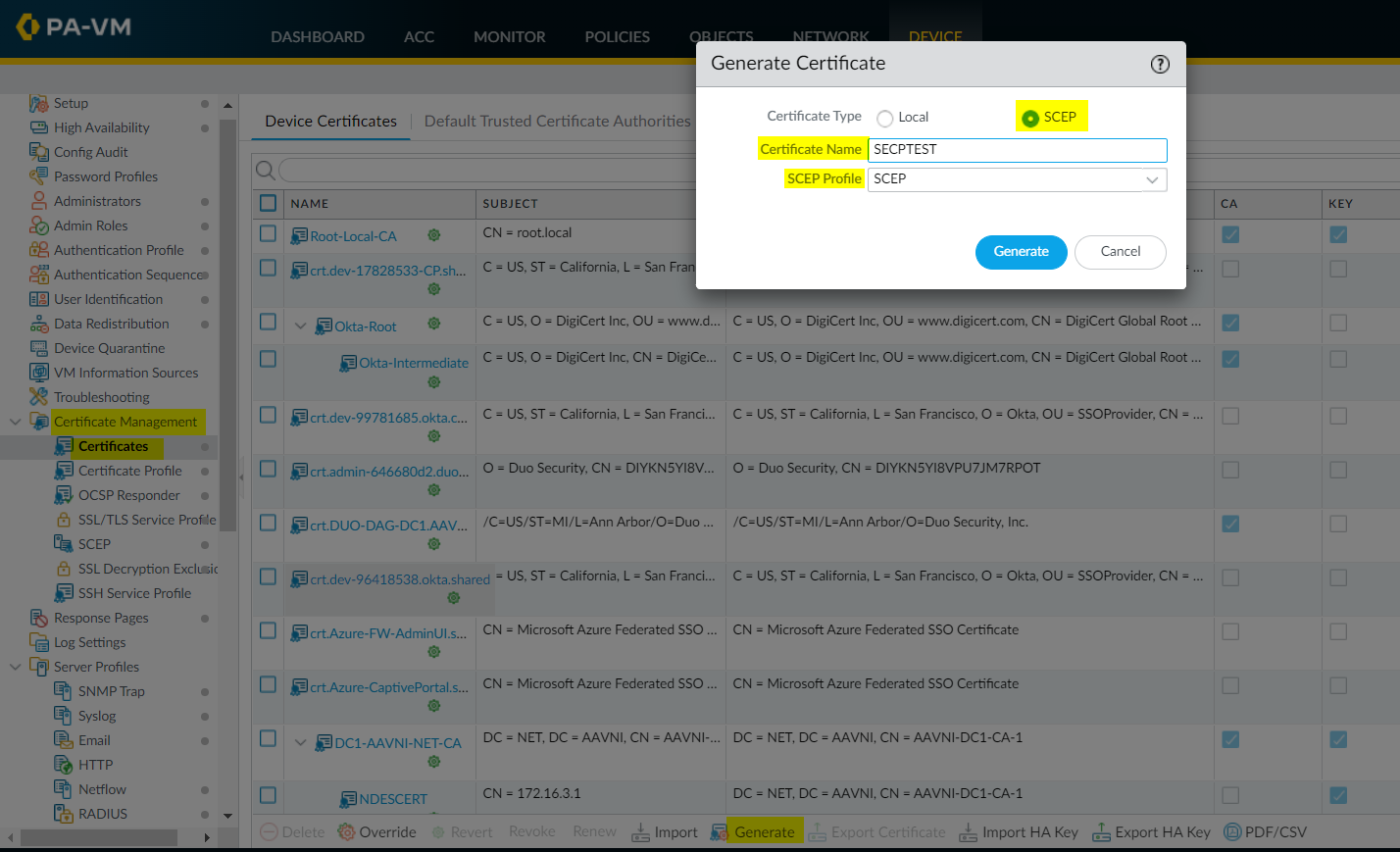This screenshot has width=1400, height=852.
Task: Select the SCEP certificate type radio button
Action: tap(1030, 119)
